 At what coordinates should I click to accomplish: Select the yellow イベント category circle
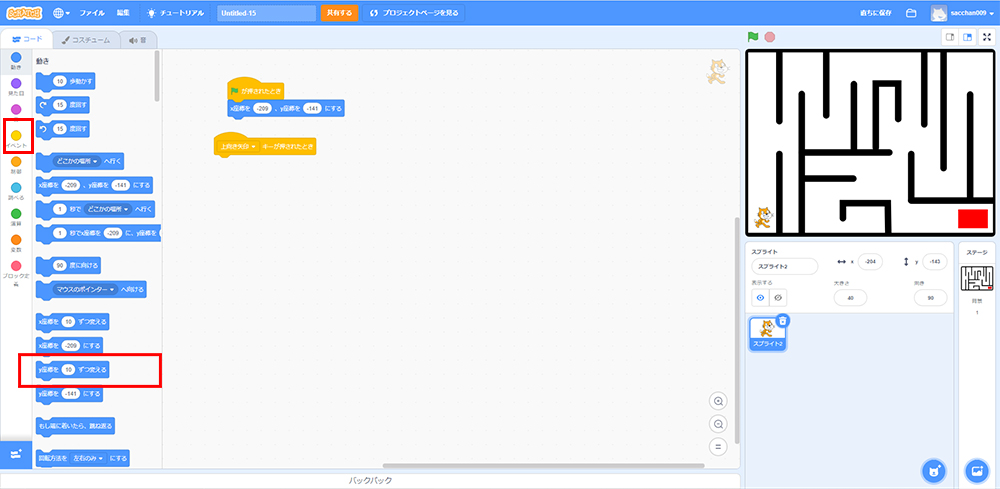pyautogui.click(x=16, y=136)
